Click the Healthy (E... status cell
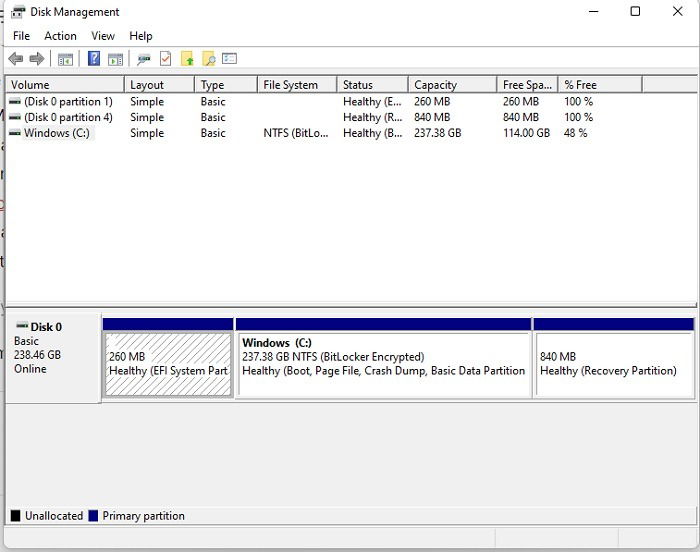 [372, 101]
